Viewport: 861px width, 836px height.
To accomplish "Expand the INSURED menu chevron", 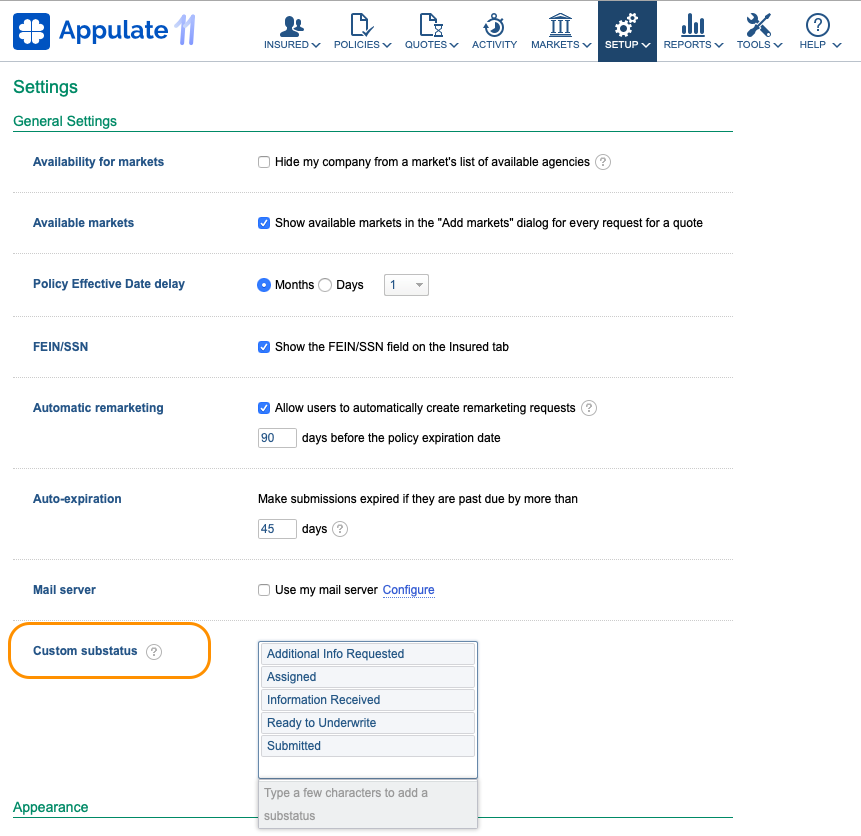I will 316,45.
